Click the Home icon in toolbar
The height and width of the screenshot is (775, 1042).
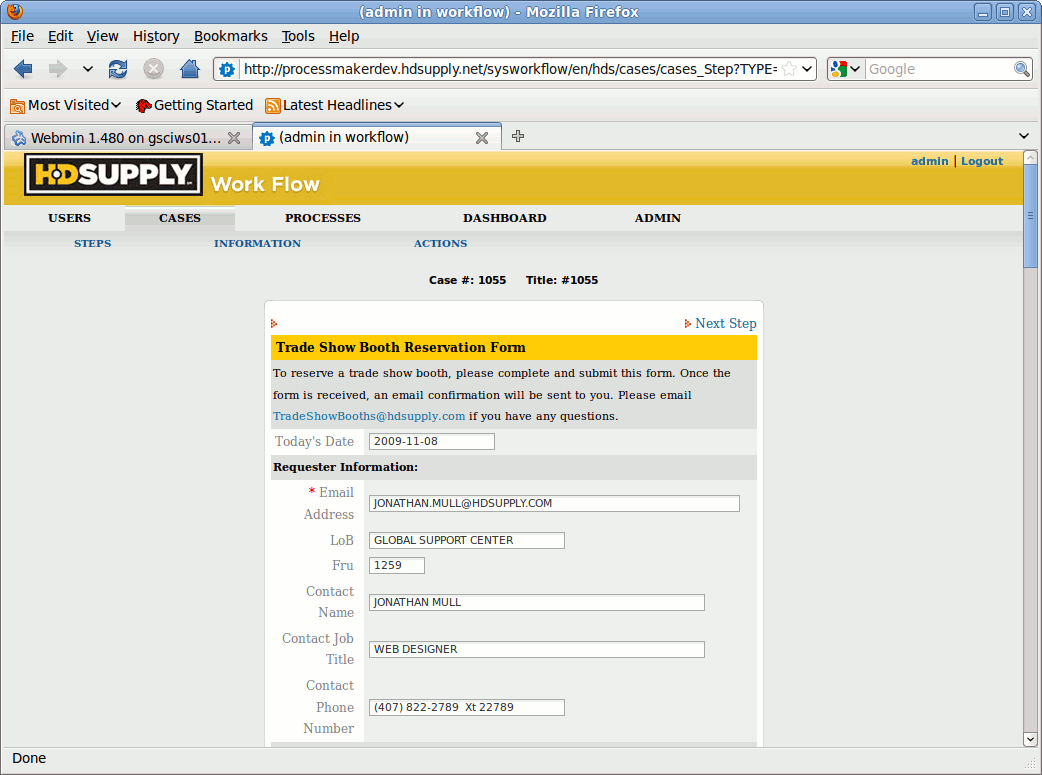click(x=189, y=69)
